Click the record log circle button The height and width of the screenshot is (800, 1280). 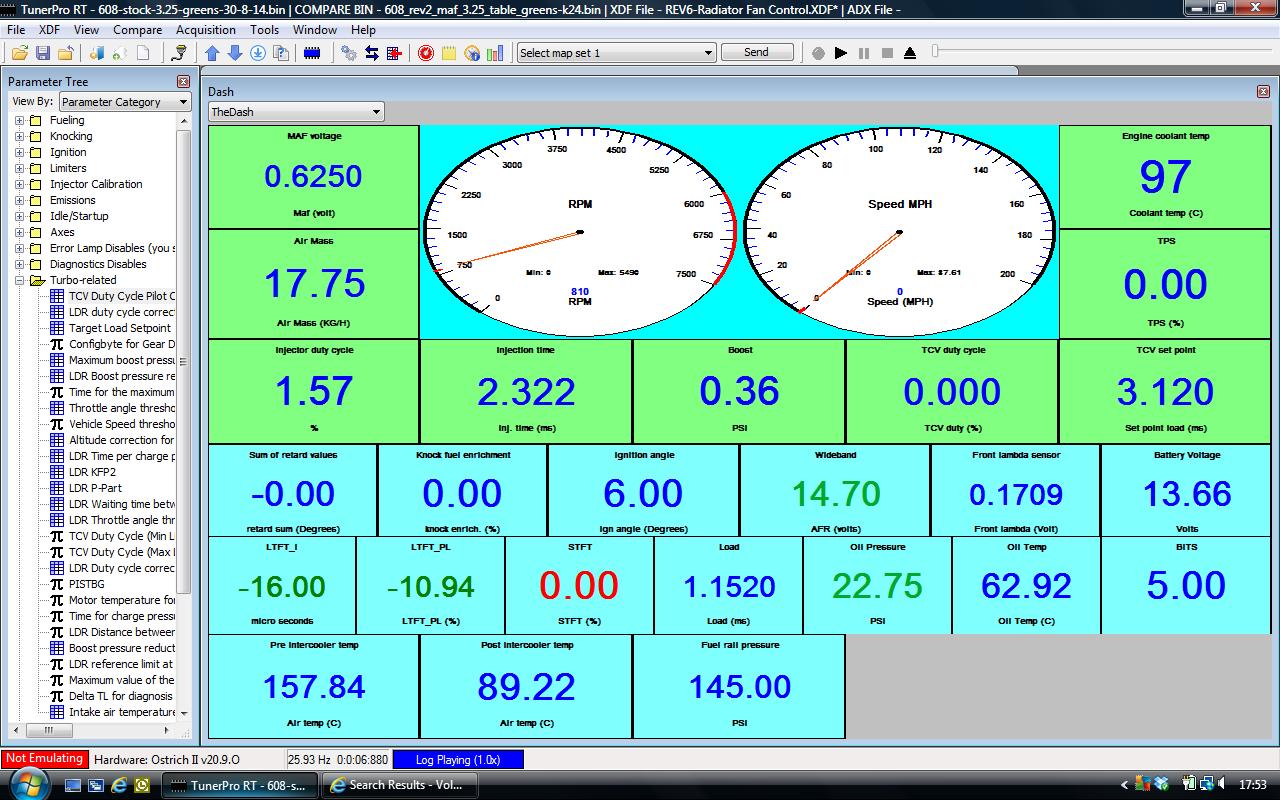pos(818,53)
